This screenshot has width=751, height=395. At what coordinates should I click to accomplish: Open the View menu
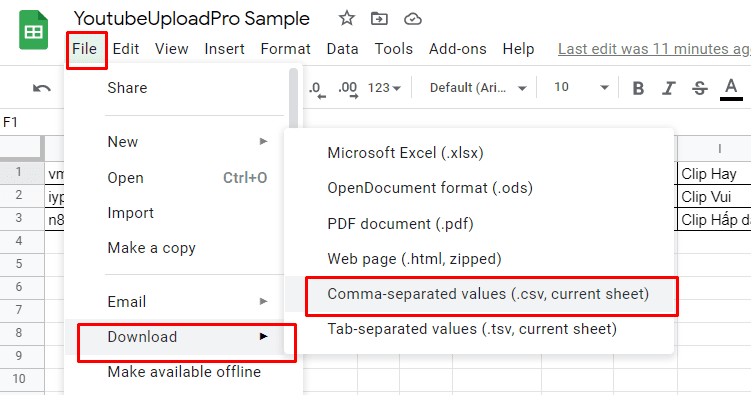pyautogui.click(x=171, y=49)
